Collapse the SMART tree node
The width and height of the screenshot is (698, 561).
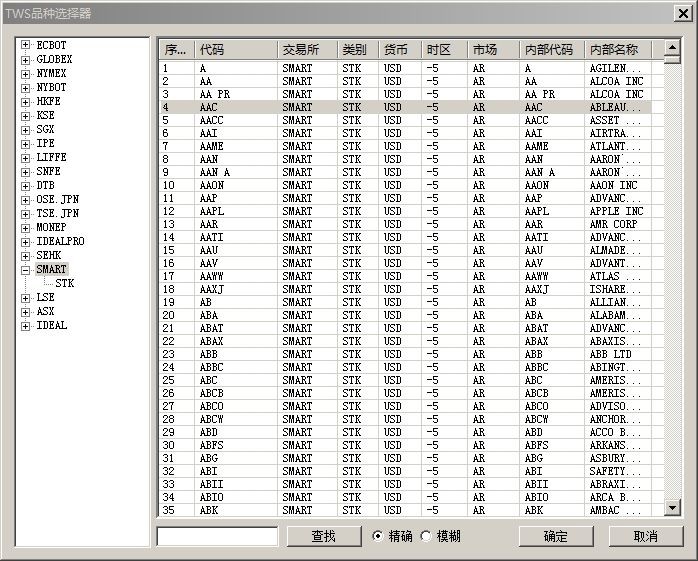[x=26, y=270]
